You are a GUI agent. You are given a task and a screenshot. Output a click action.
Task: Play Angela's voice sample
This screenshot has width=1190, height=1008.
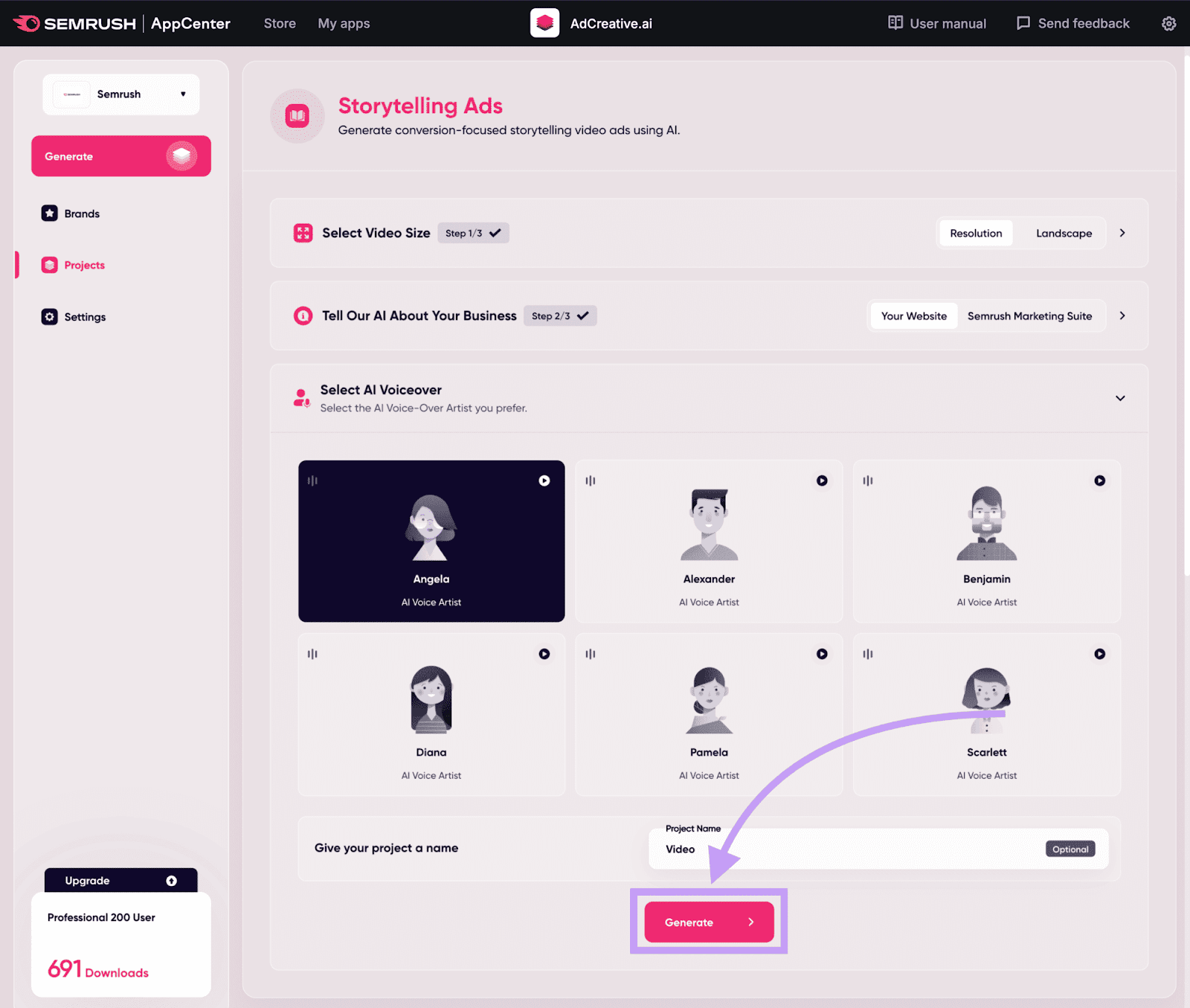pos(544,481)
